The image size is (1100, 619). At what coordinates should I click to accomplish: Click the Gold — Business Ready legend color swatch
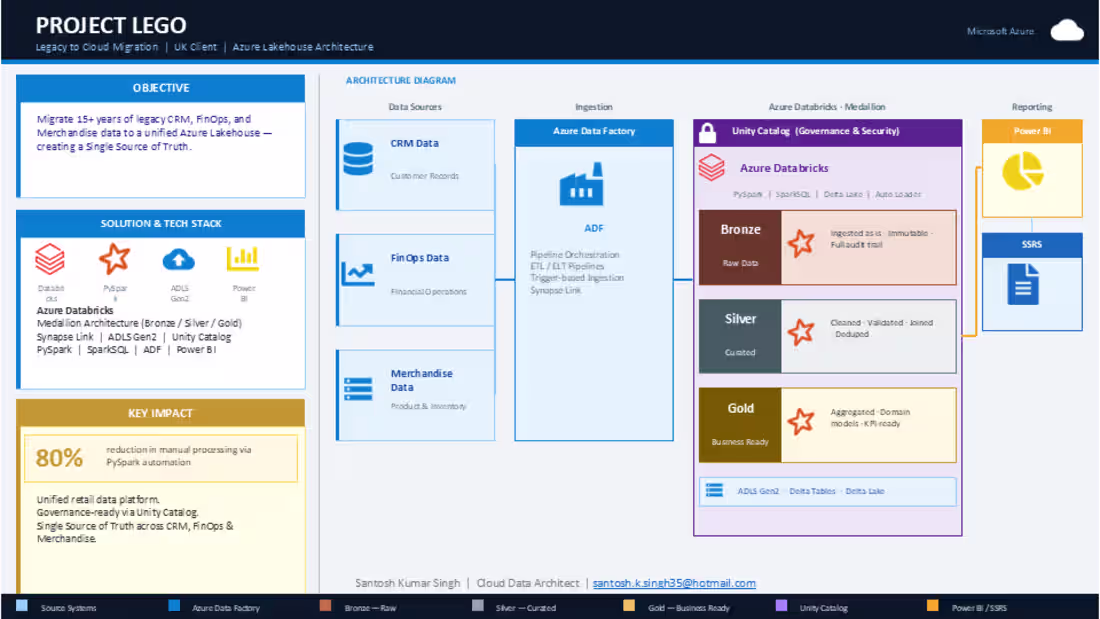pyautogui.click(x=629, y=606)
